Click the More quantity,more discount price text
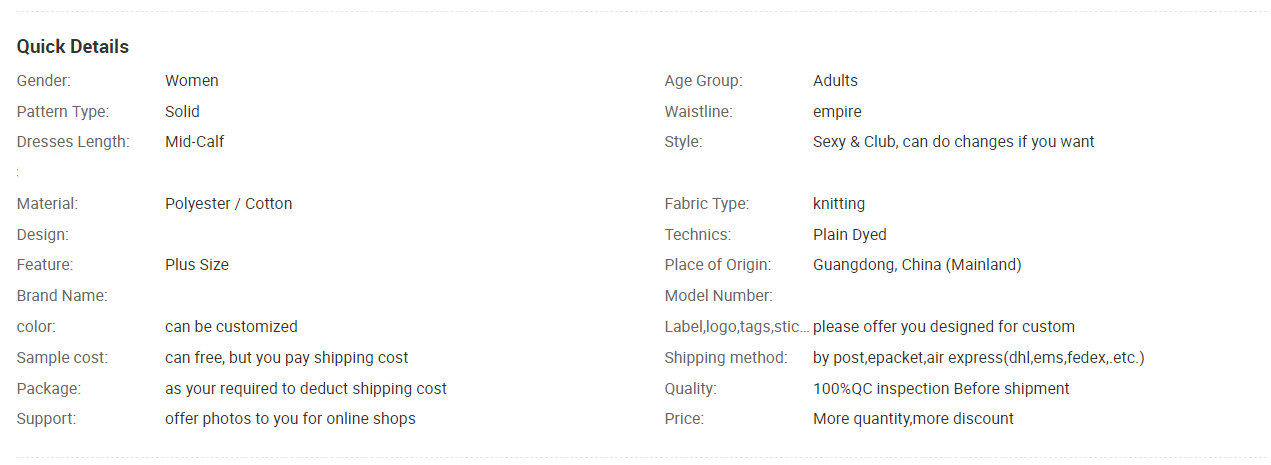Viewport: 1271px width, 465px height. click(913, 419)
